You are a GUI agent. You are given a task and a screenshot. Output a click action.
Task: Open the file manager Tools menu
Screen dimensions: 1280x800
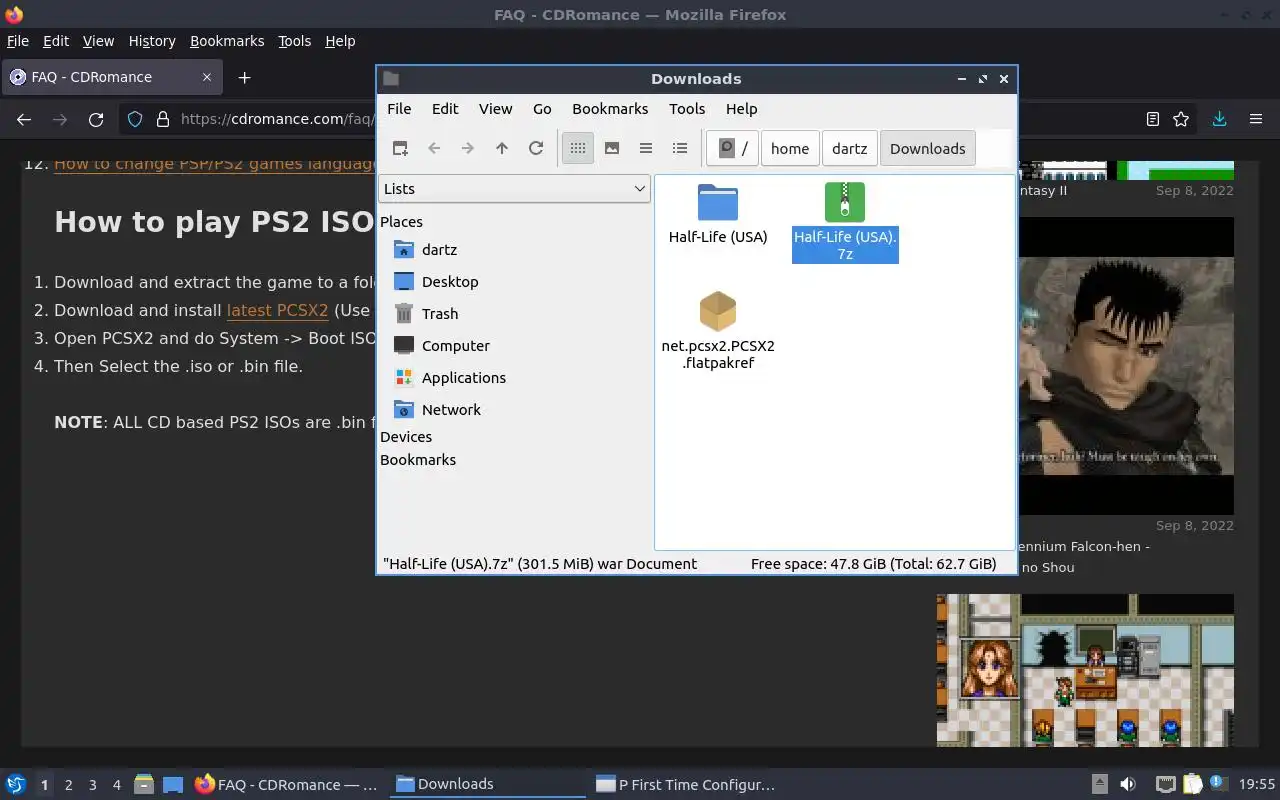coord(687,109)
